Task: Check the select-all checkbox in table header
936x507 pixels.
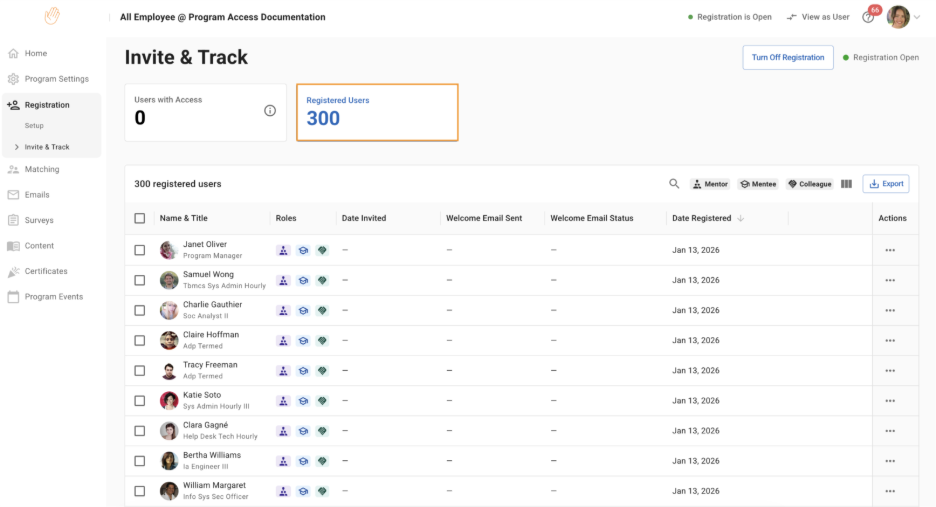Action: pyautogui.click(x=140, y=218)
